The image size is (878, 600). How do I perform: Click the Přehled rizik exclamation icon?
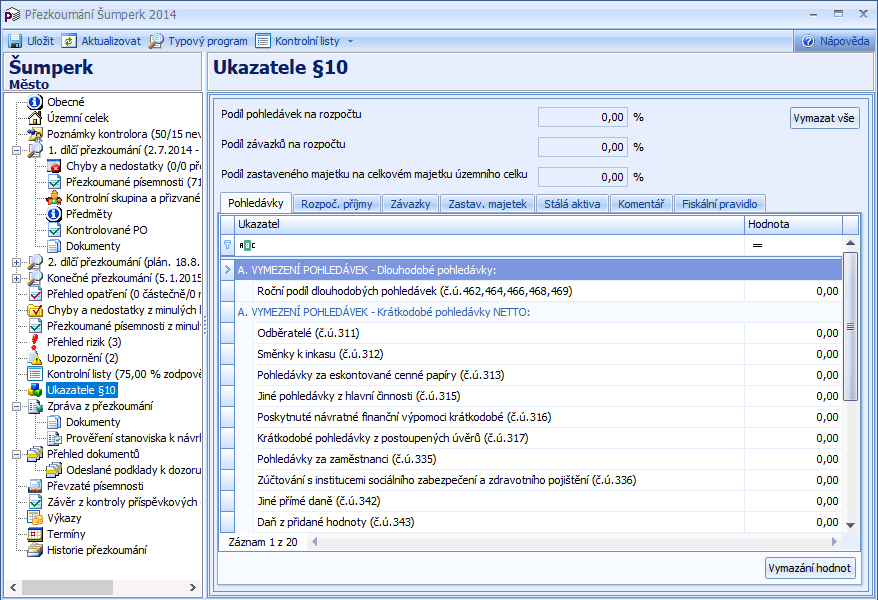[x=35, y=342]
